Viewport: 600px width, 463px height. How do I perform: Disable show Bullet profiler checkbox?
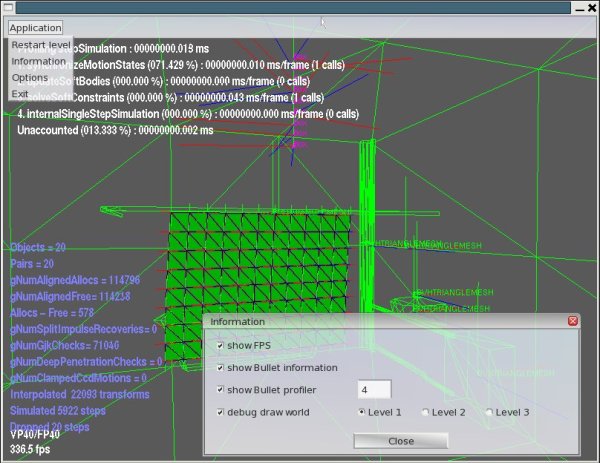(220, 390)
